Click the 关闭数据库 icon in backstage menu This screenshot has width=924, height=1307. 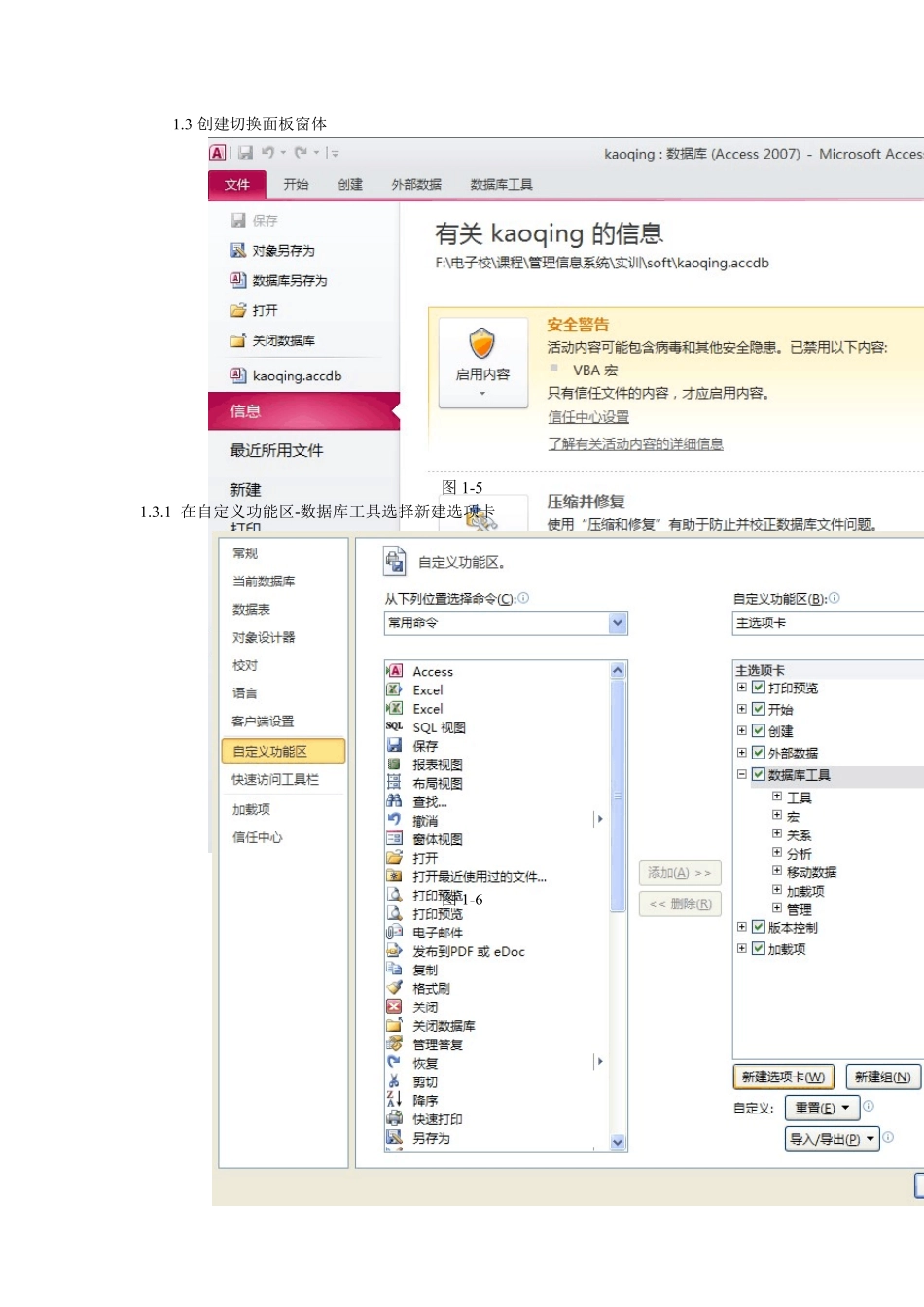[x=237, y=340]
